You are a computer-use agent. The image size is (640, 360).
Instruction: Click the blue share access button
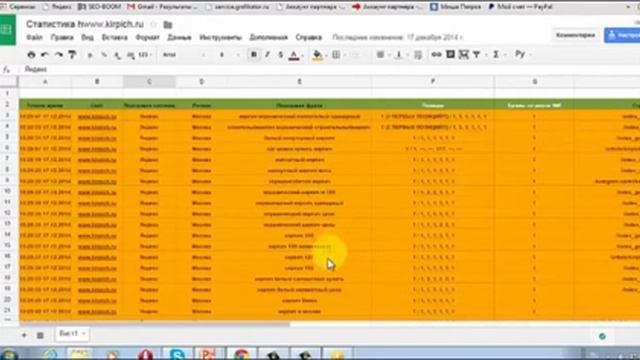(x=622, y=36)
